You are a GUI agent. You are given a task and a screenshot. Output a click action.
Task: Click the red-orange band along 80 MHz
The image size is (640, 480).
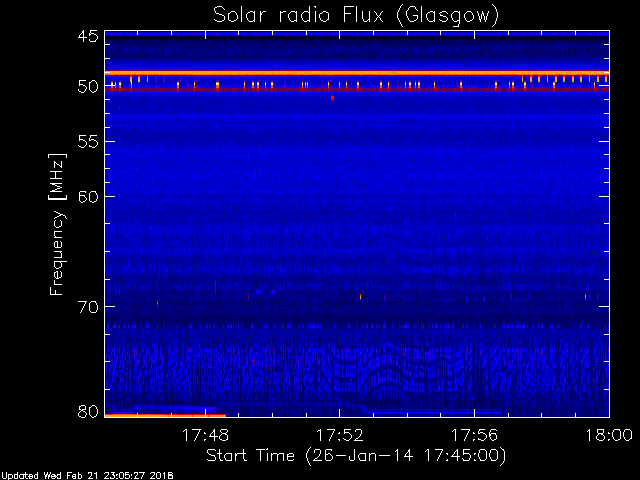pos(165,416)
